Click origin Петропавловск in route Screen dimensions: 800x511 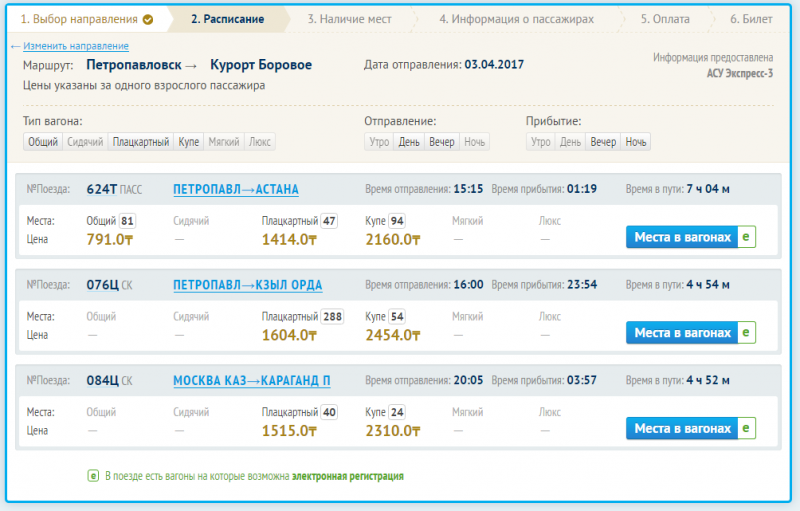click(134, 65)
